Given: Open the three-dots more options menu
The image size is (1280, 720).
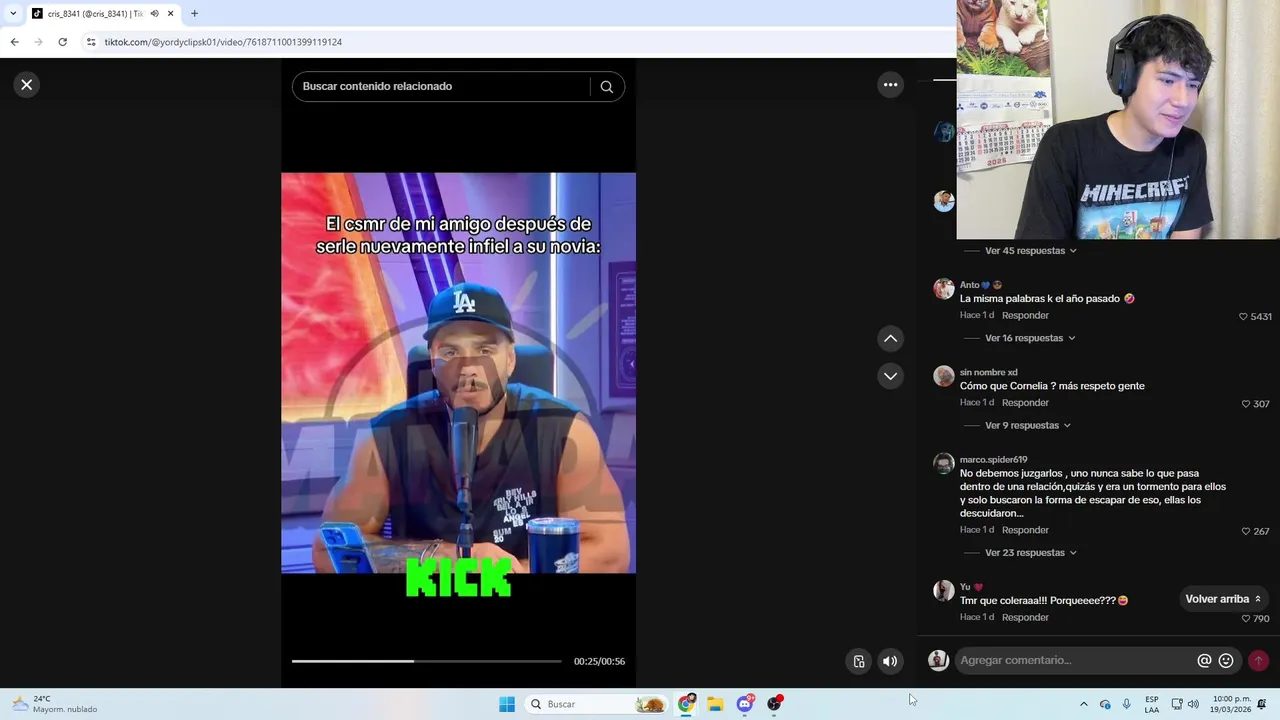Looking at the screenshot, I should [890, 85].
